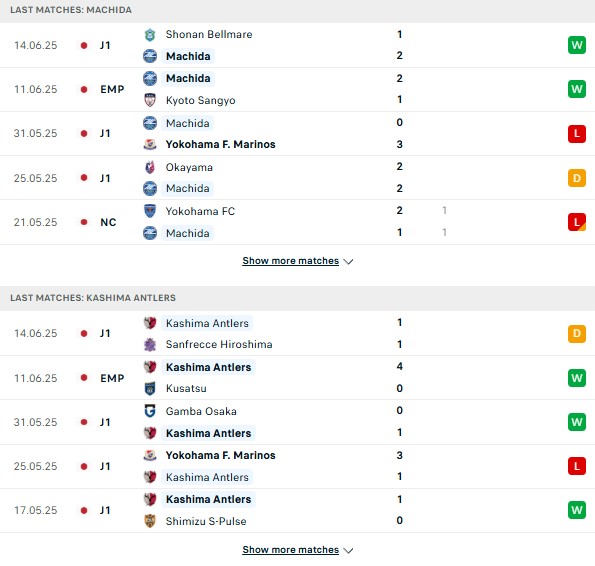Click the EMP competition label for Kashima Antlers vs Kusatsu
The width and height of the screenshot is (595, 566).
point(112,378)
